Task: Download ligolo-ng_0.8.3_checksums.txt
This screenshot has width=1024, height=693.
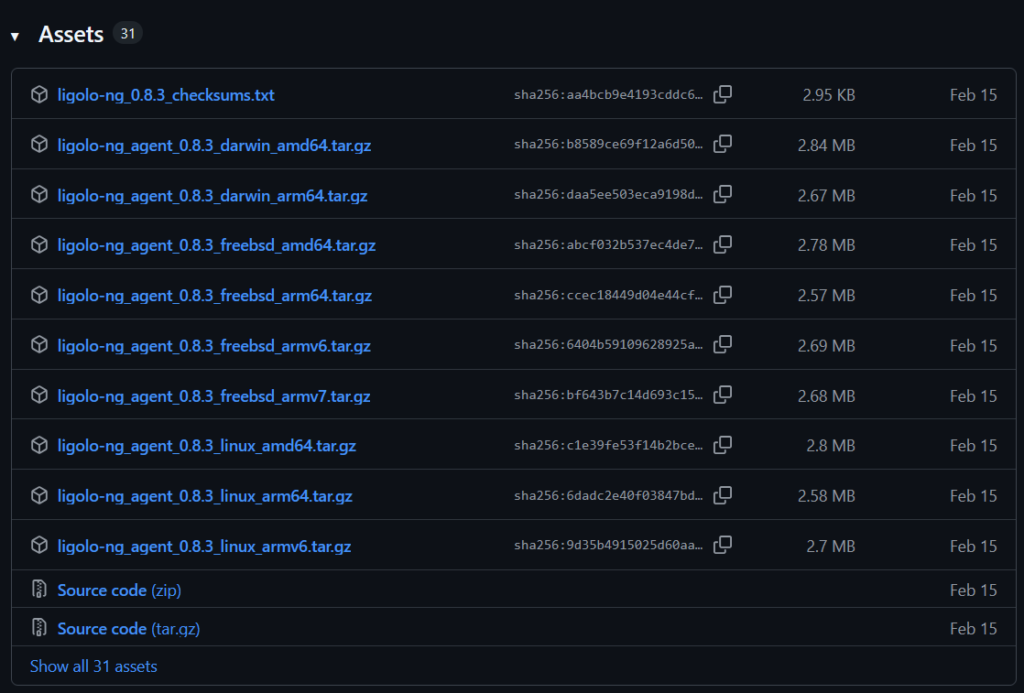Action: (x=166, y=95)
